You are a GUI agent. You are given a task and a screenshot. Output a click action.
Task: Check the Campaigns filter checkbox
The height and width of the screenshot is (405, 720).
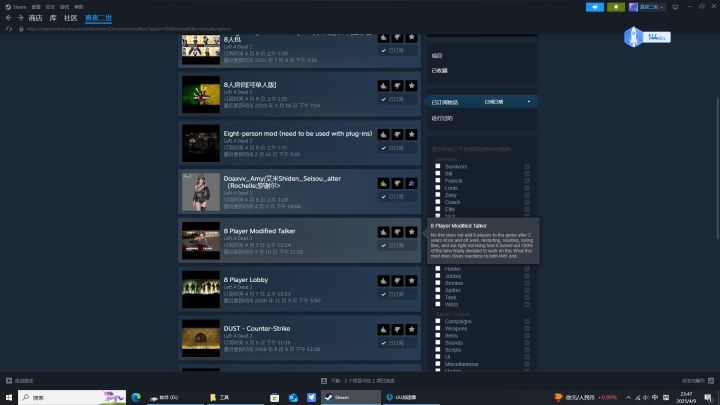tap(438, 321)
